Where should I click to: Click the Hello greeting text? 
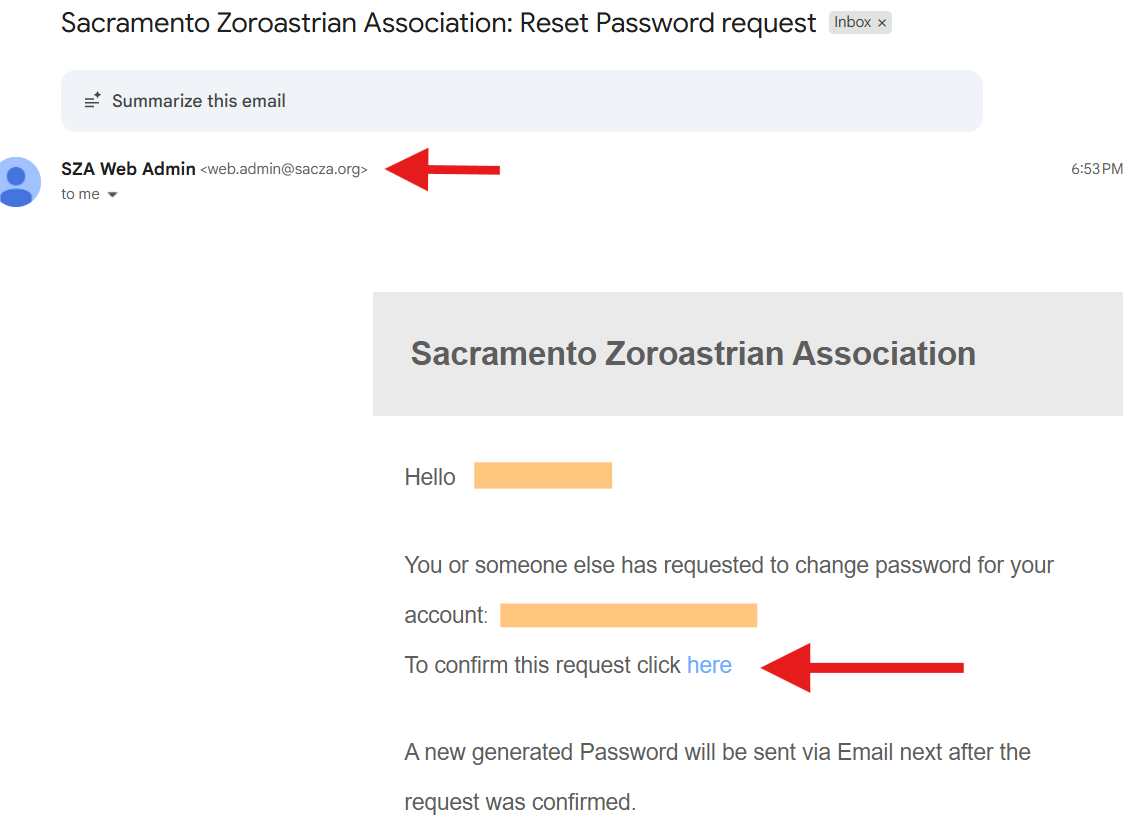[x=430, y=477]
